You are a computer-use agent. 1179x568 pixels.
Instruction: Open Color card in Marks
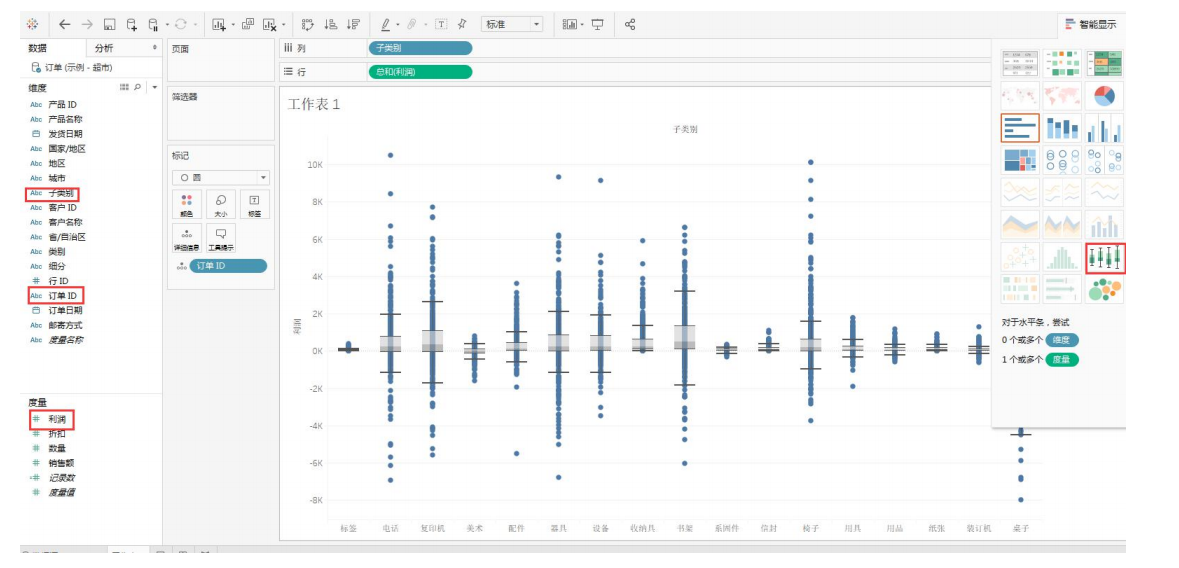186,205
